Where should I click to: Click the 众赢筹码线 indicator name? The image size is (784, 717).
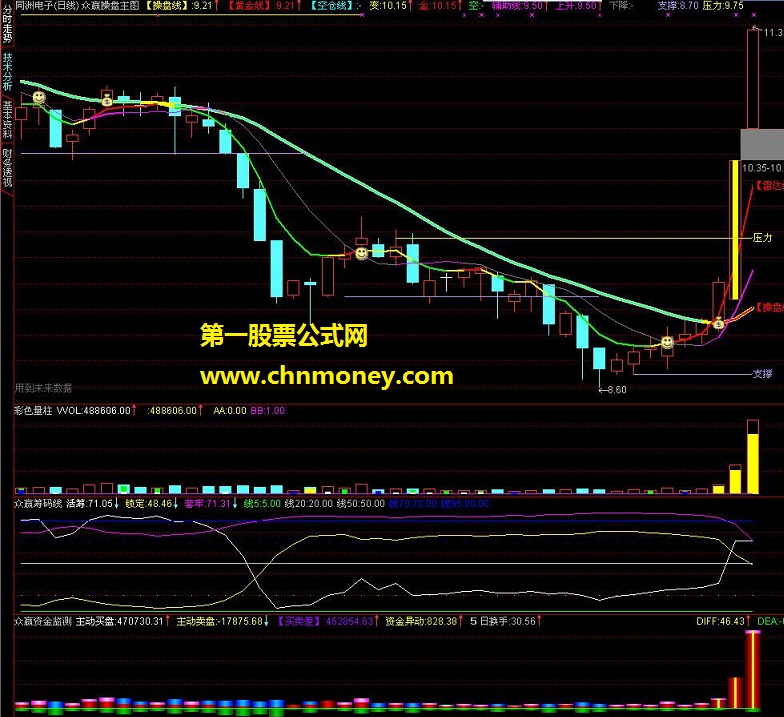coord(38,504)
